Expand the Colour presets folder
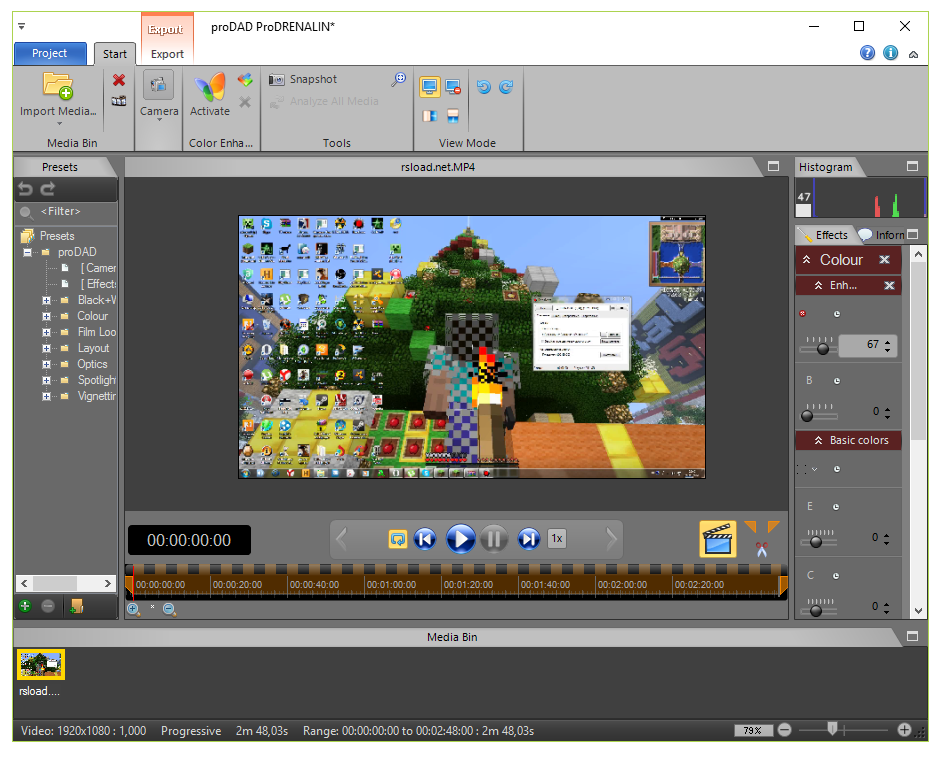The image size is (942, 758). coord(46,316)
